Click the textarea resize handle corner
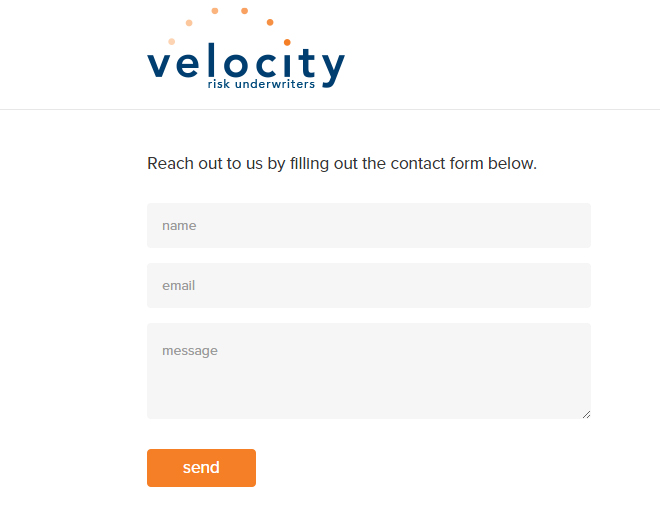The width and height of the screenshot is (660, 522). (x=586, y=415)
